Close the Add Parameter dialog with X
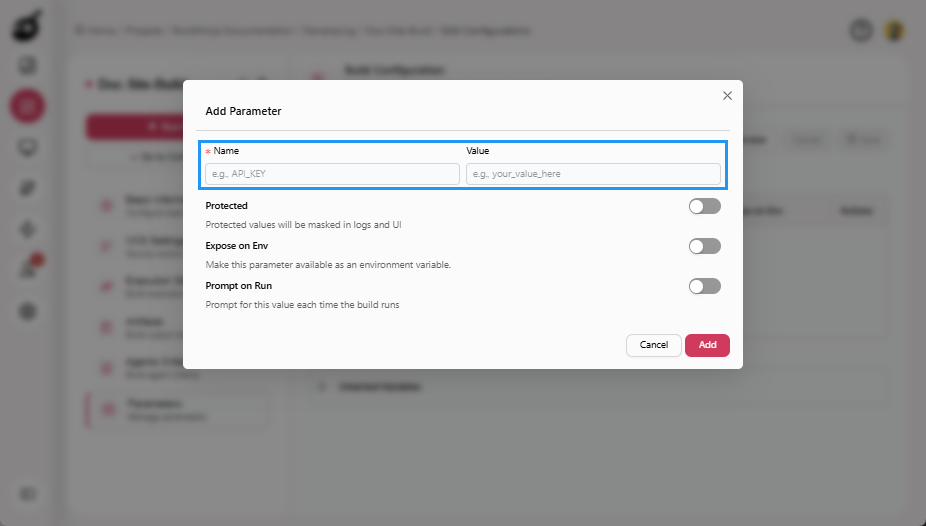The height and width of the screenshot is (526, 926). tap(728, 96)
